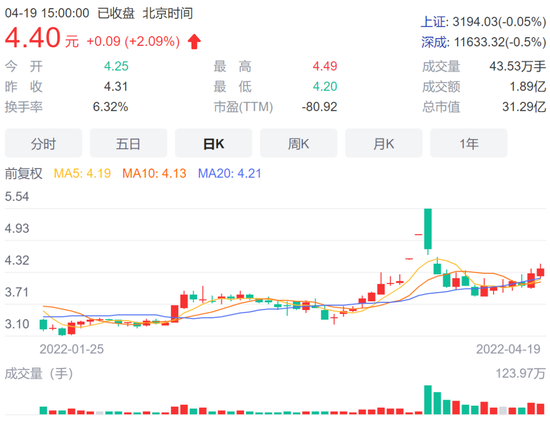Click the tallest green volume bar
This screenshot has height=424, width=550.
428,400
